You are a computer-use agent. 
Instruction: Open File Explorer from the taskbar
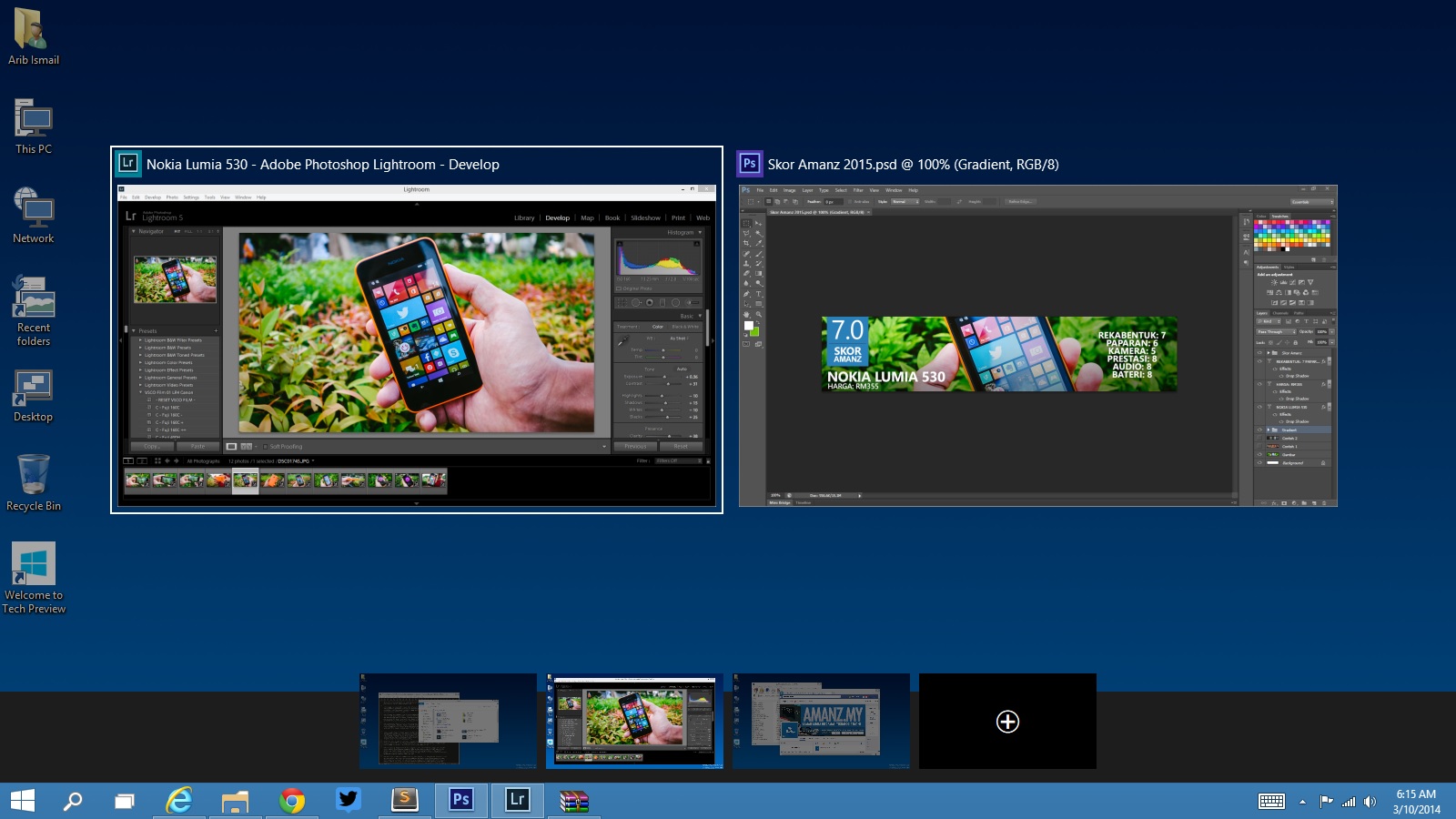point(236,801)
